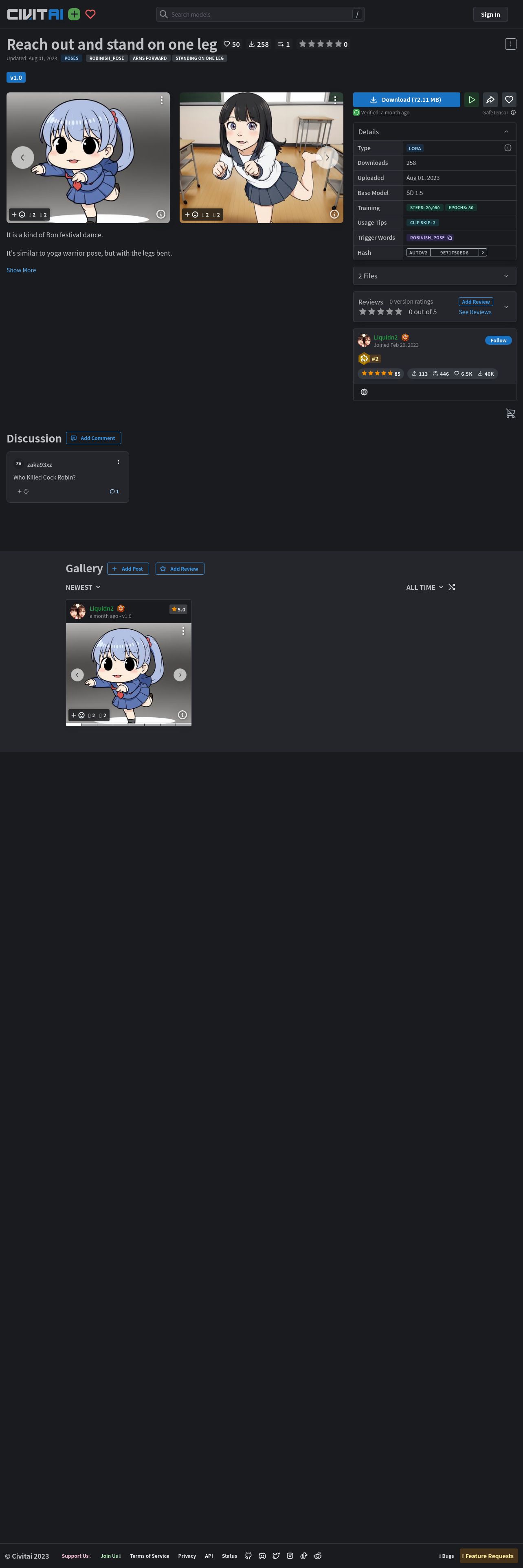Select the v1.0 version tab
Image resolution: width=523 pixels, height=1568 pixels.
[16, 77]
